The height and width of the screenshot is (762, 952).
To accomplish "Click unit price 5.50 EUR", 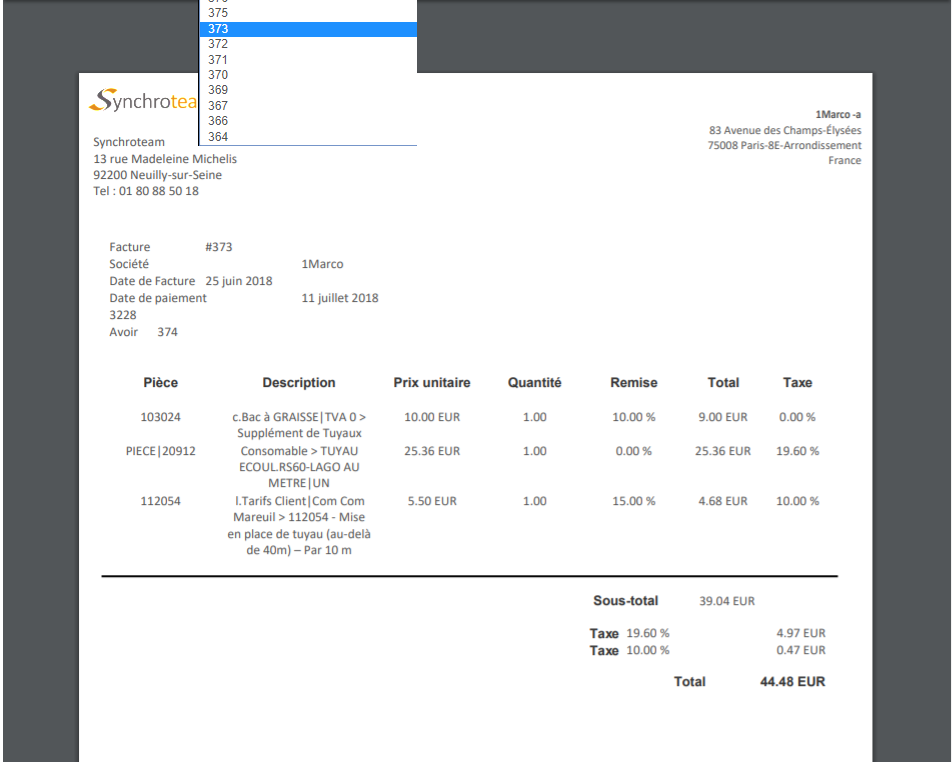I will tap(432, 501).
